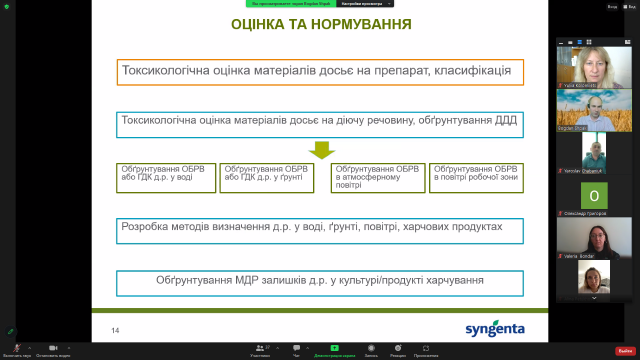This screenshot has width=640, height=360.
Task: Click the box 'Обґрунтування ОБРВ або ГДК д.р. у ґрунті'
Action: click(x=267, y=178)
